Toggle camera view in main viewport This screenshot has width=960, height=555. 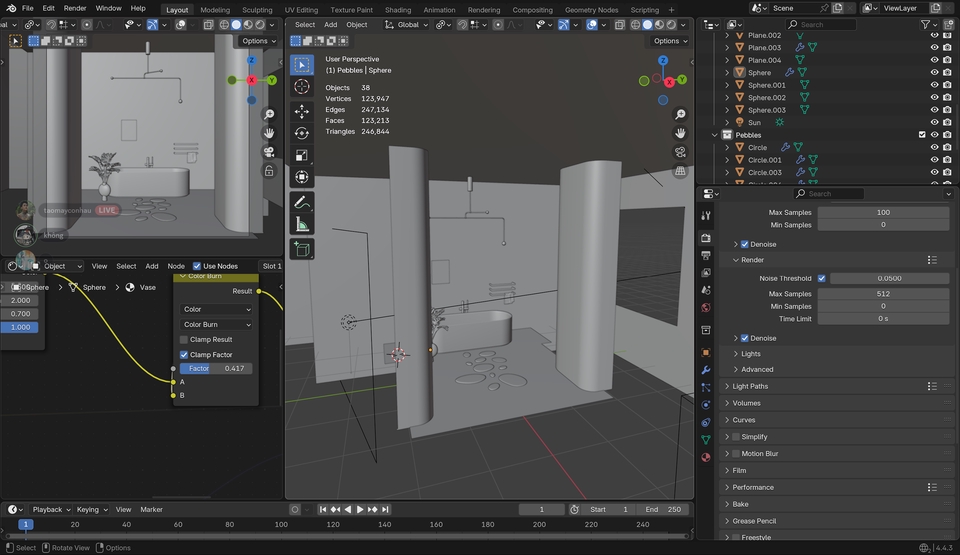[680, 152]
